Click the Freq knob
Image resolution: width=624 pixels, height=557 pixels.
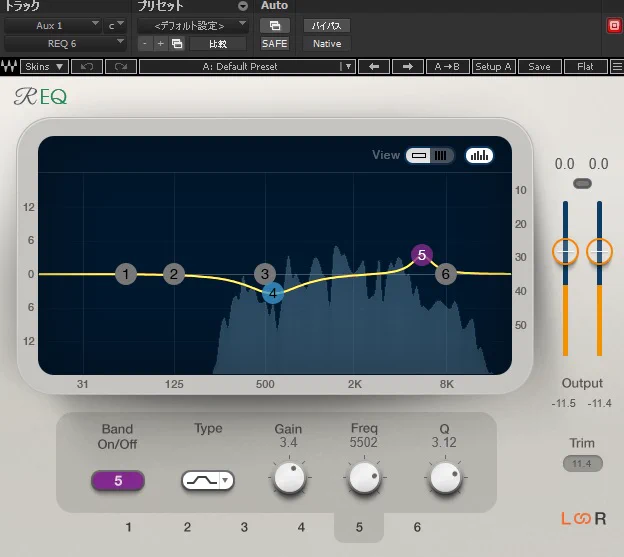364,477
